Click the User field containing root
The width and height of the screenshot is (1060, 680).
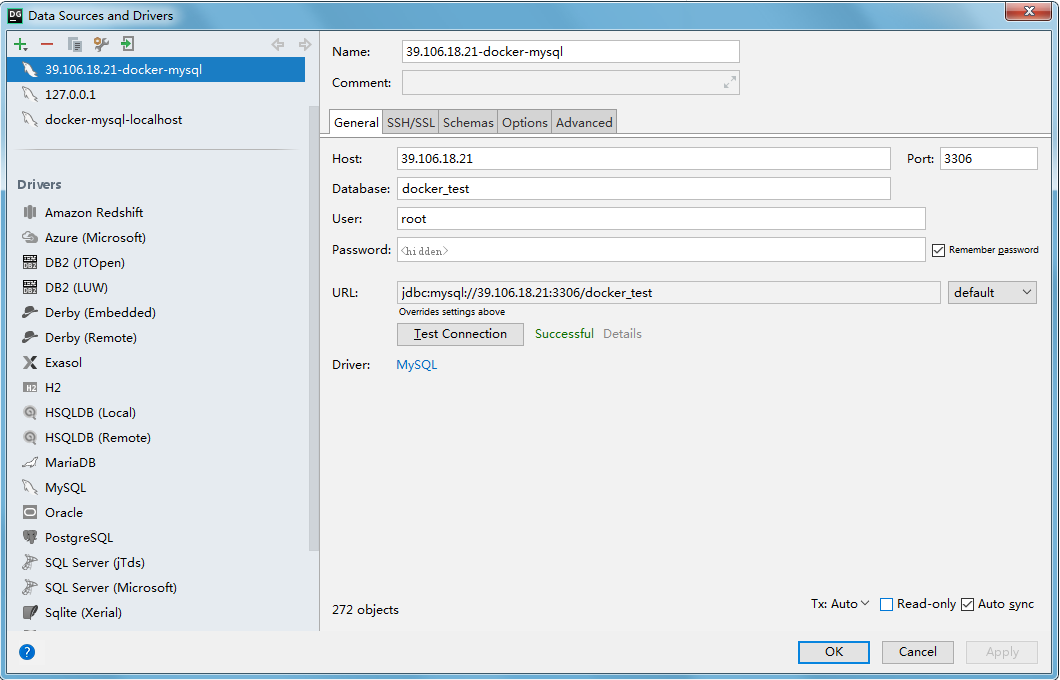661,219
